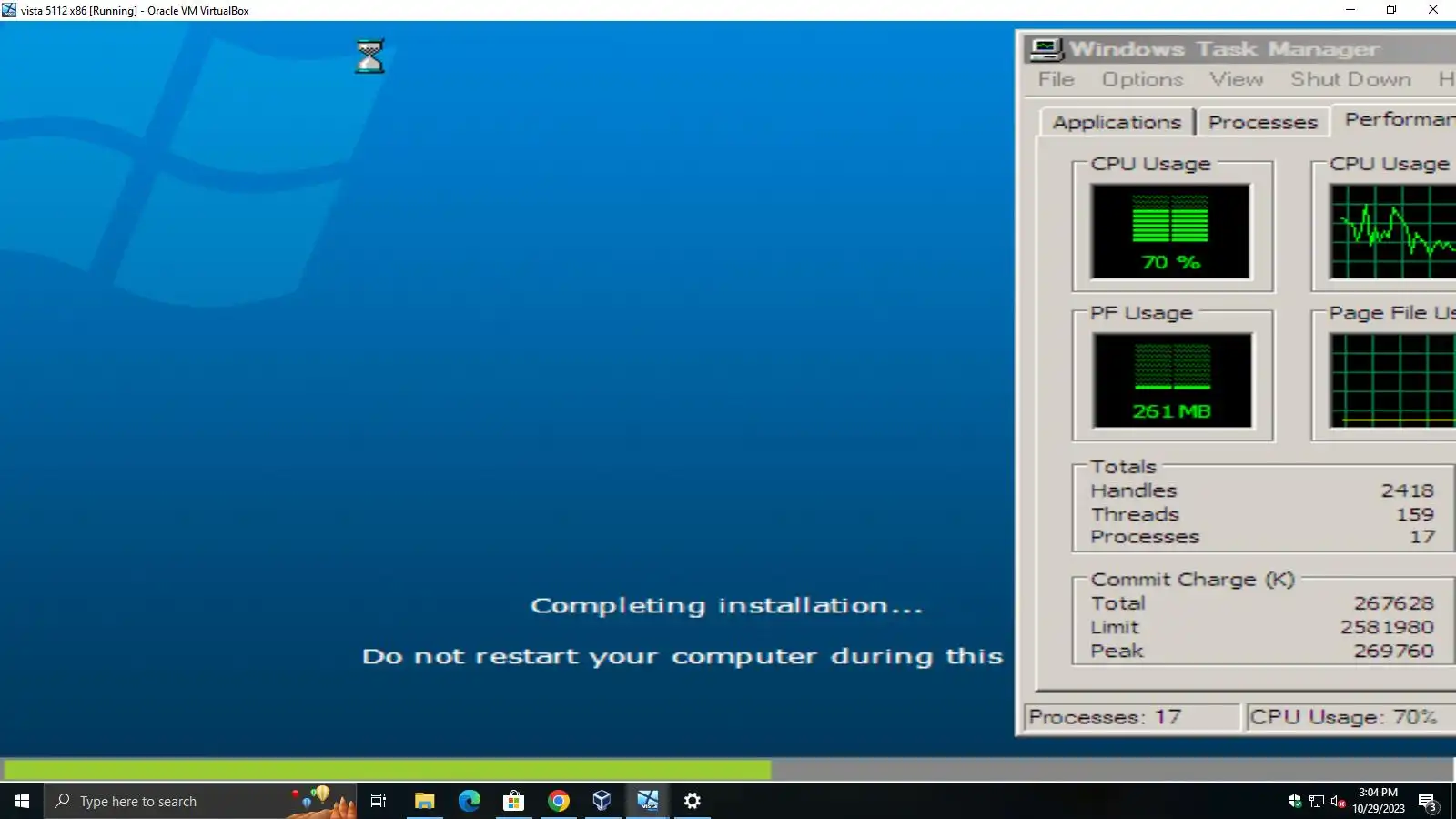Viewport: 1456px width, 819px height.
Task: Open the Windows Start menu
Action: (x=22, y=801)
